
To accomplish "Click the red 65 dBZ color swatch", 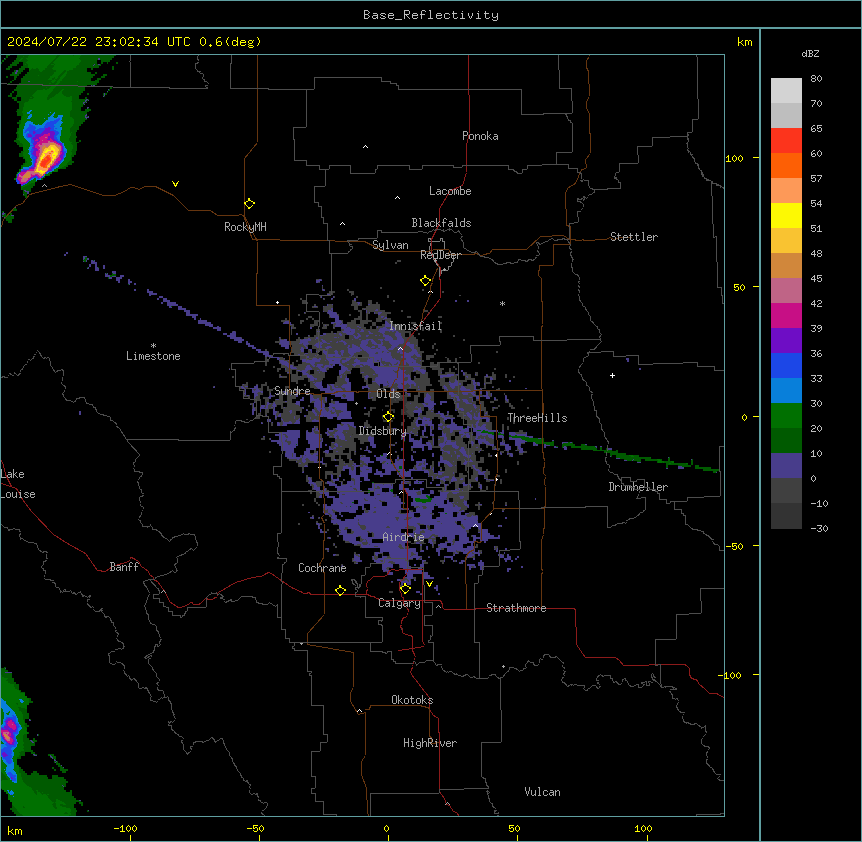I will pyautogui.click(x=786, y=141).
